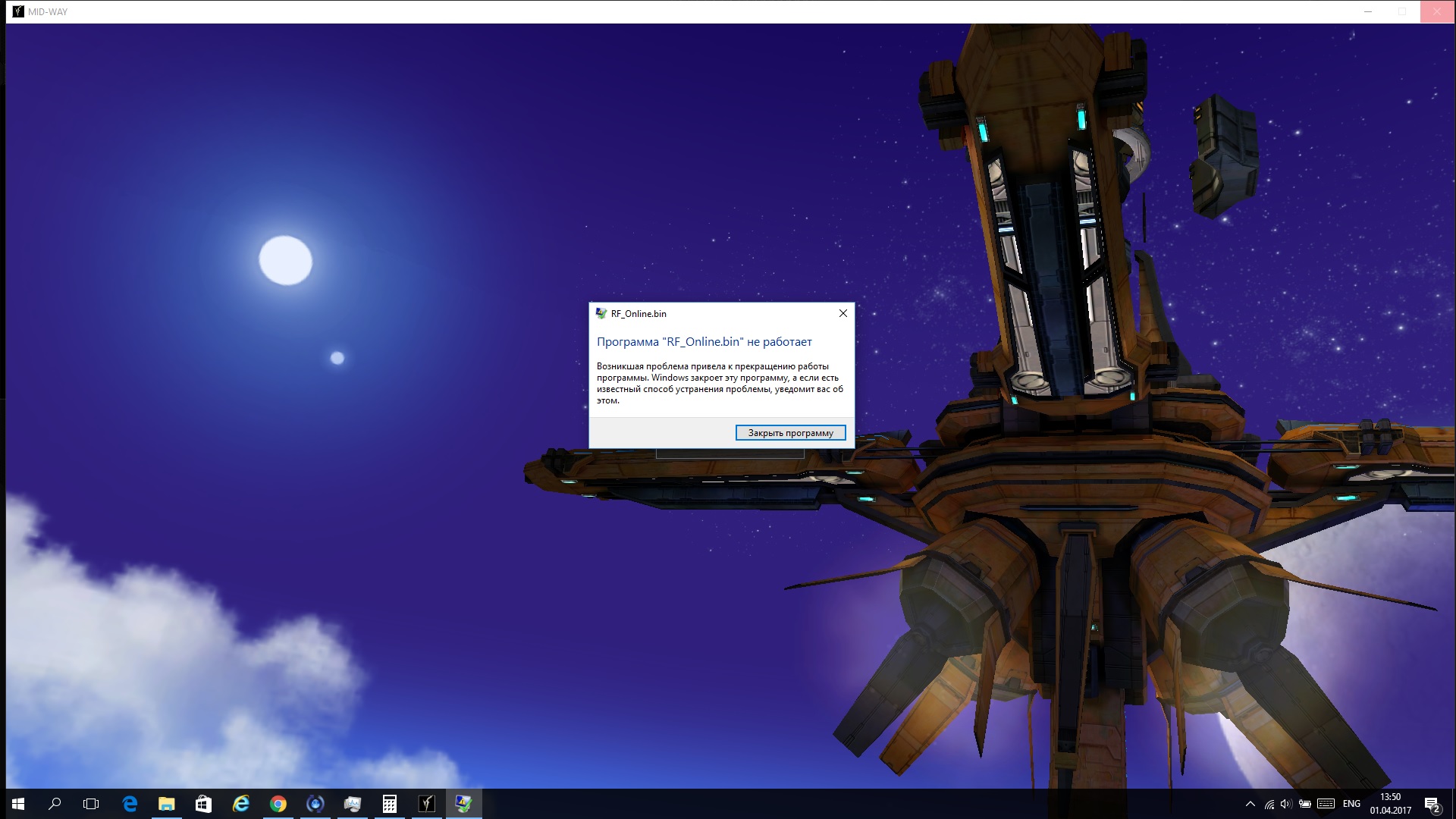Click the "Закрыть программу" button
This screenshot has height=819, width=1456.
tap(790, 432)
